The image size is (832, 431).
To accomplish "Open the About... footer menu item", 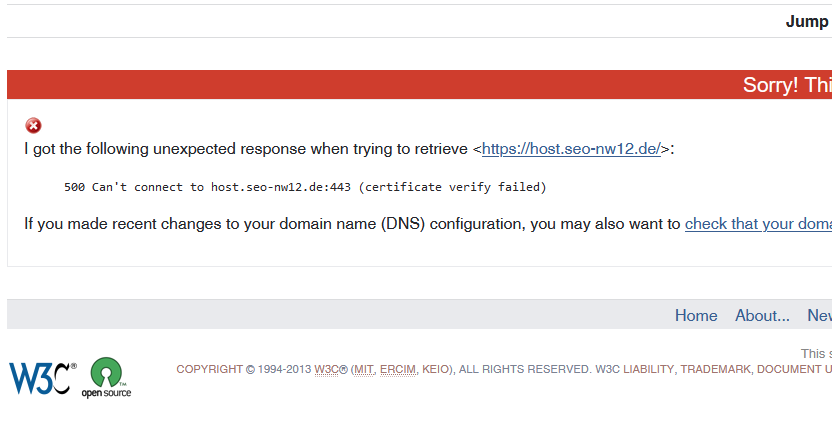I will tap(762, 315).
